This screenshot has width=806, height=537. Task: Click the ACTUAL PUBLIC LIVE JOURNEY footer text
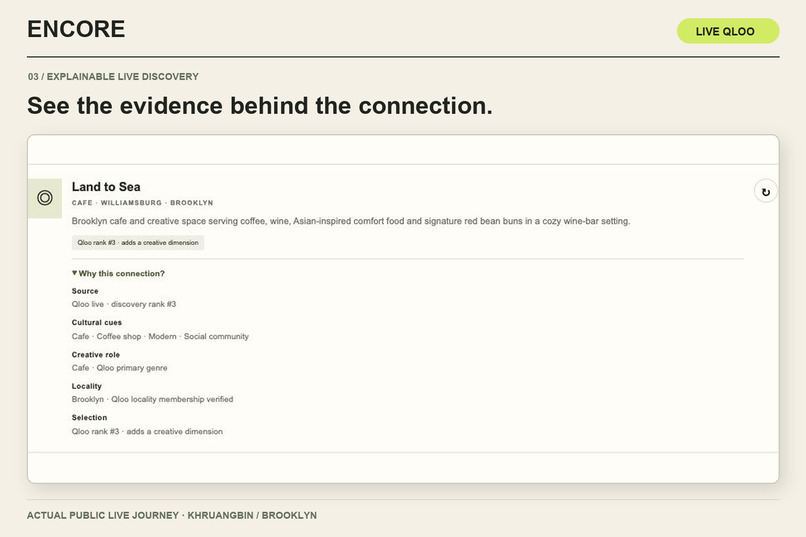click(172, 515)
